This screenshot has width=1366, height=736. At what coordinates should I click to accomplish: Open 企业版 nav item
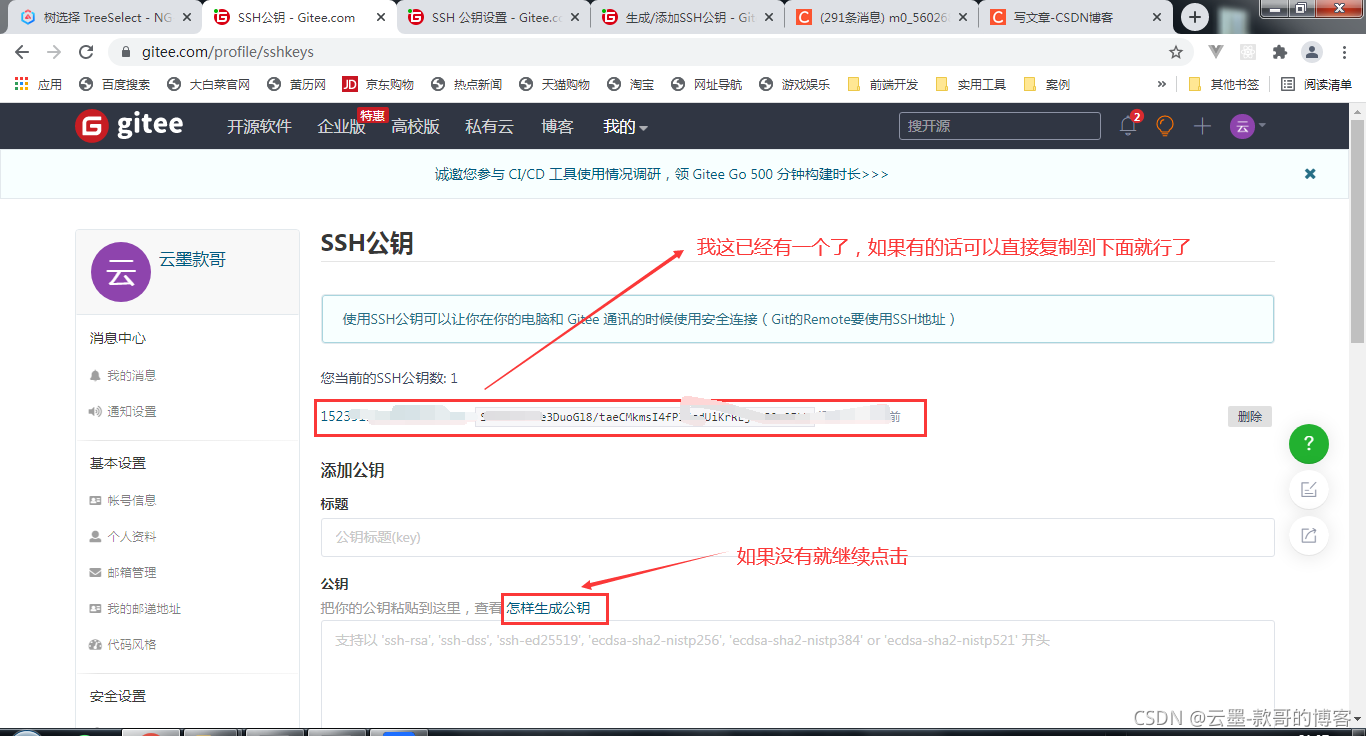(341, 127)
